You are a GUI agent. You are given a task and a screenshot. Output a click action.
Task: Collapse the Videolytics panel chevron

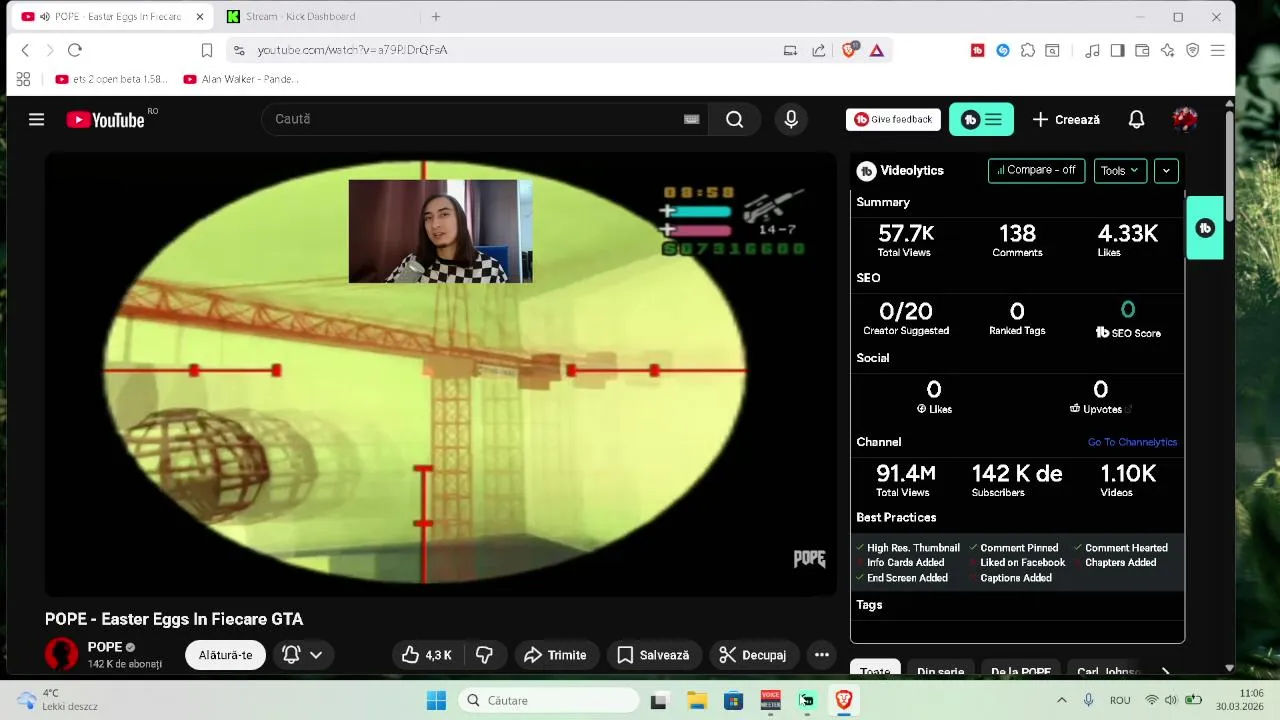pyautogui.click(x=1166, y=171)
